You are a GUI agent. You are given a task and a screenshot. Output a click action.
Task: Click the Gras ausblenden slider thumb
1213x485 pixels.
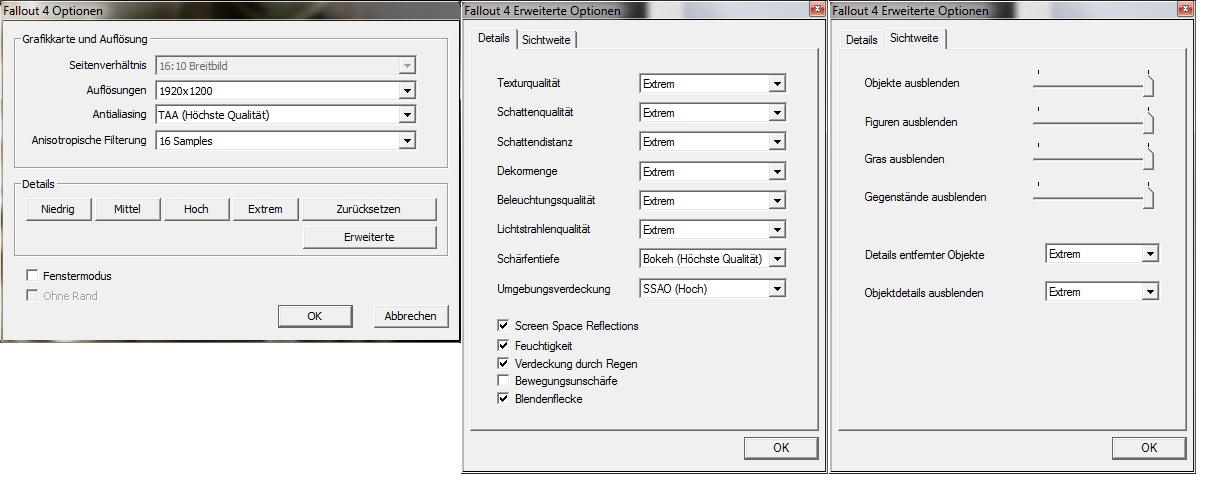[x=1149, y=160]
